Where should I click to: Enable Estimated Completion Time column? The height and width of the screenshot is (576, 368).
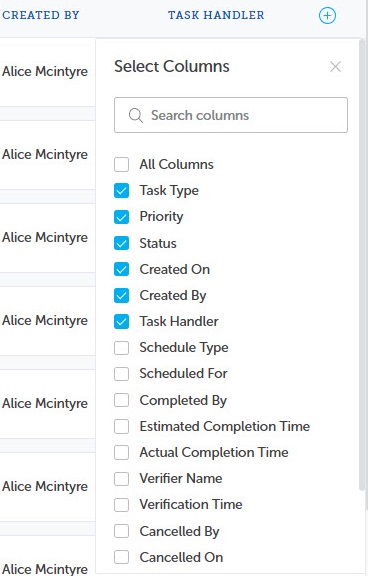122,426
